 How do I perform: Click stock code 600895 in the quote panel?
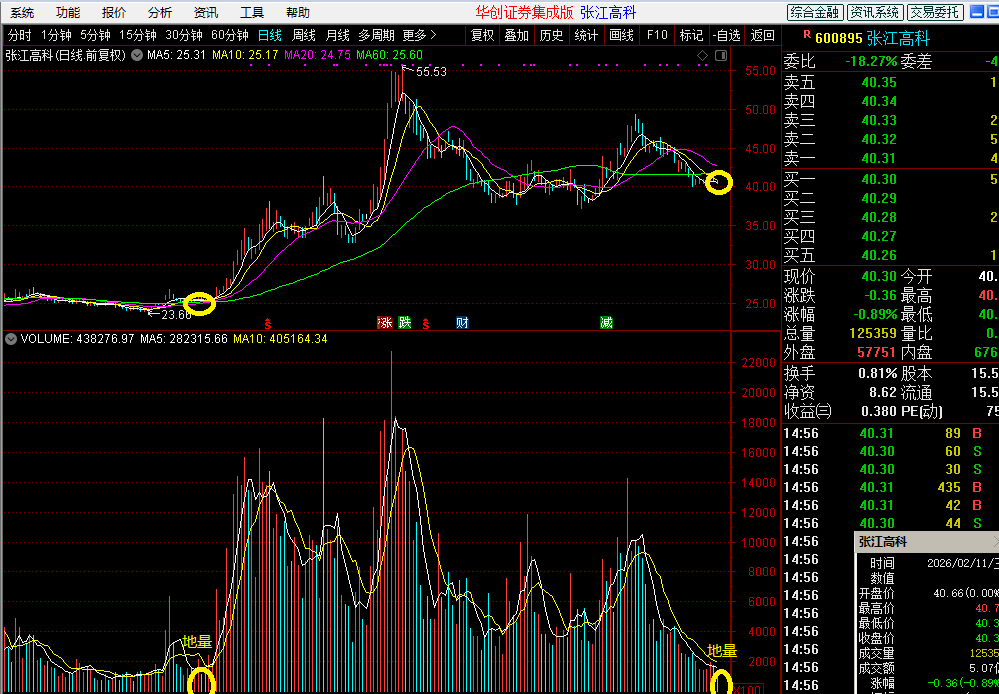[838, 39]
